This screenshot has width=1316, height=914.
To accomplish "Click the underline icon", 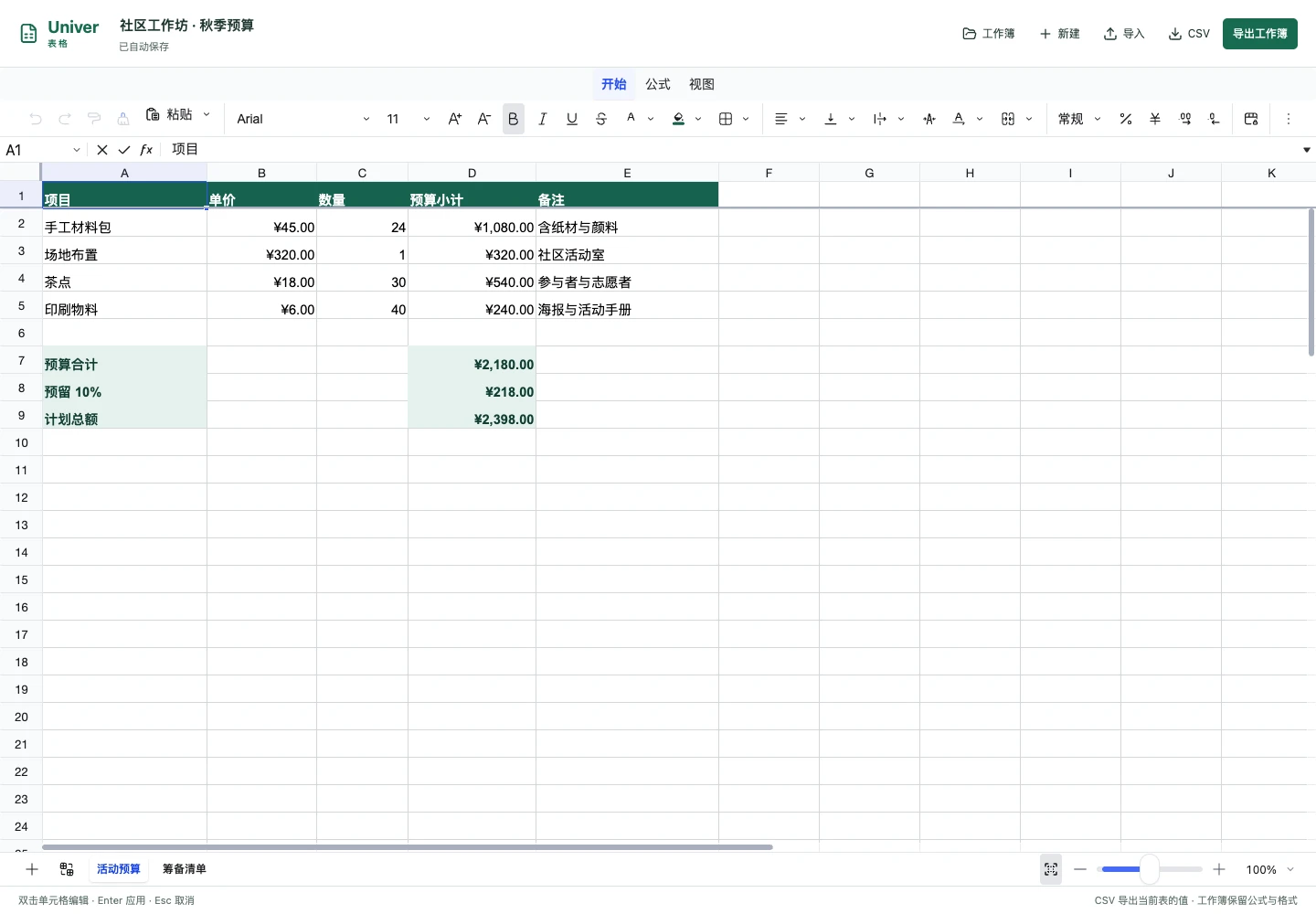I will pos(572,119).
